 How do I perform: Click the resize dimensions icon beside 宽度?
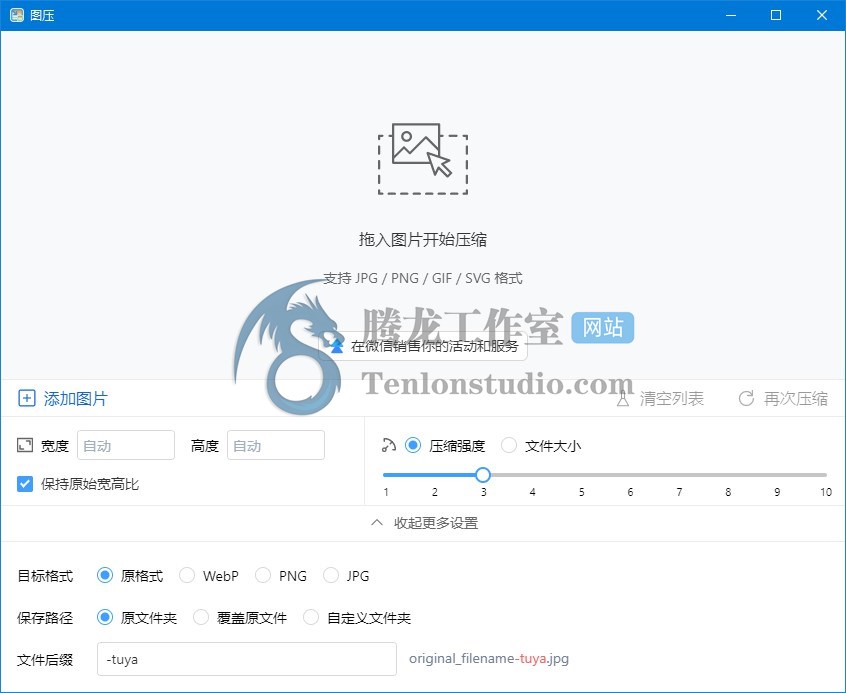click(25, 445)
